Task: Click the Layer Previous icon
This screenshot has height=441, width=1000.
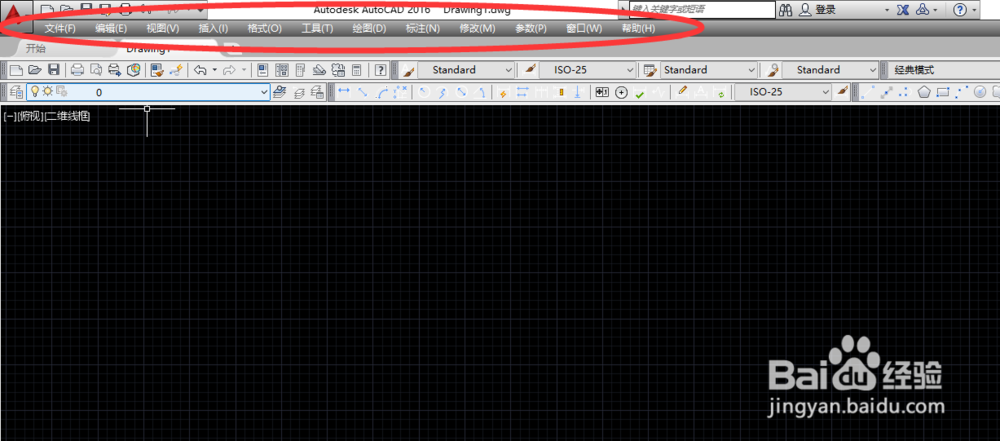Action: [x=298, y=92]
